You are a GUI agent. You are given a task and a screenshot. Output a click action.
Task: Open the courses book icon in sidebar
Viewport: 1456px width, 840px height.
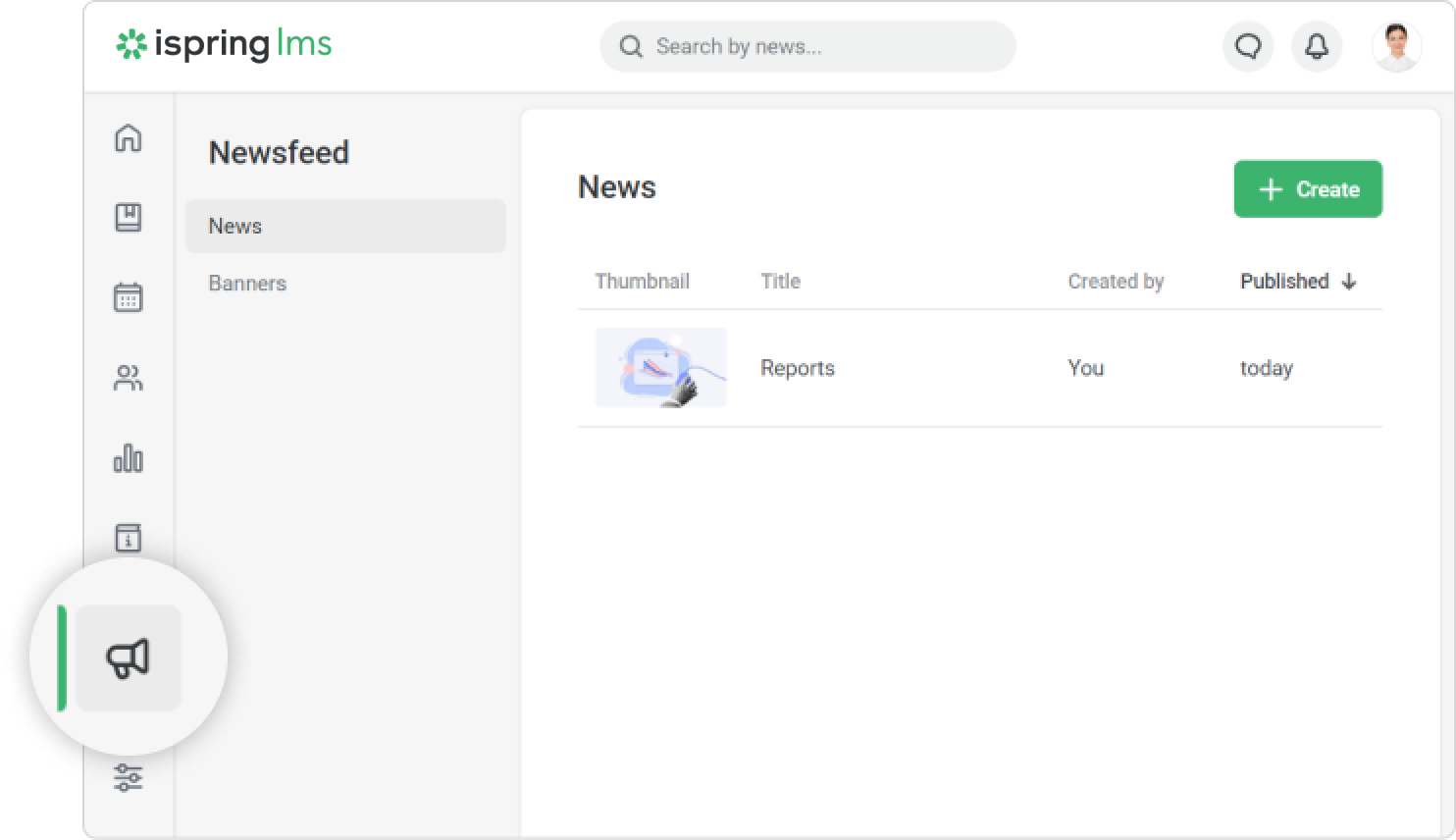pos(129,218)
